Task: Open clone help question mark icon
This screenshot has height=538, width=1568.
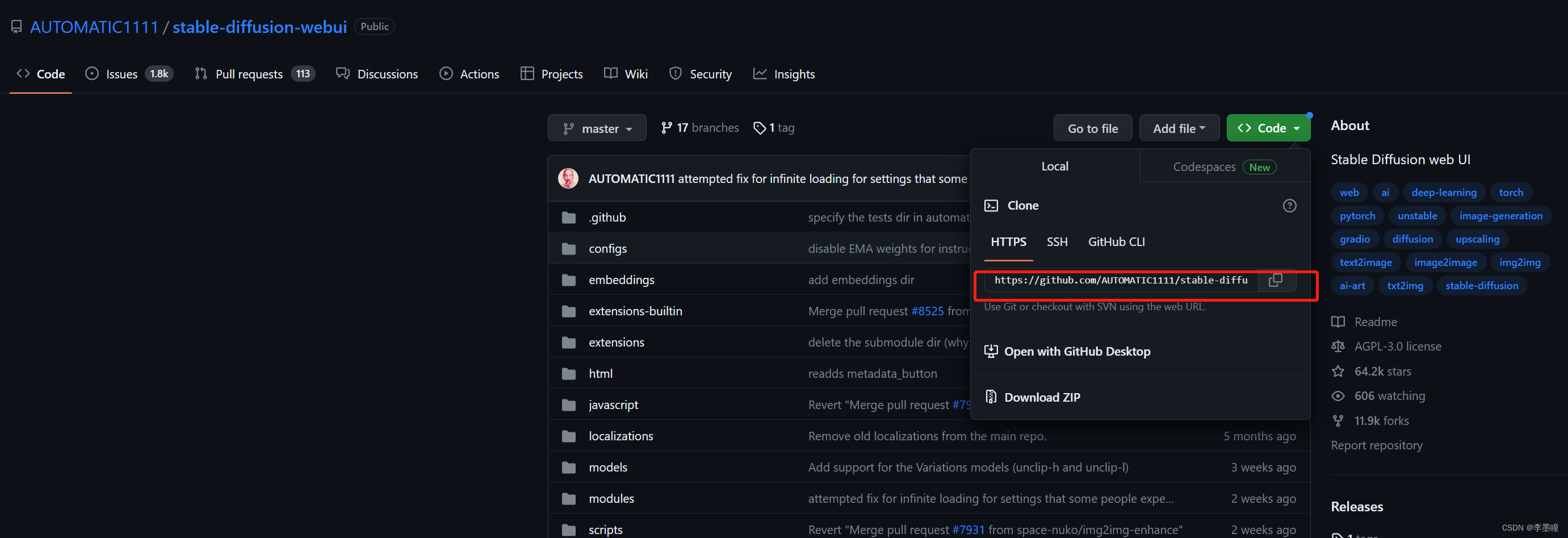Action: [x=1289, y=206]
